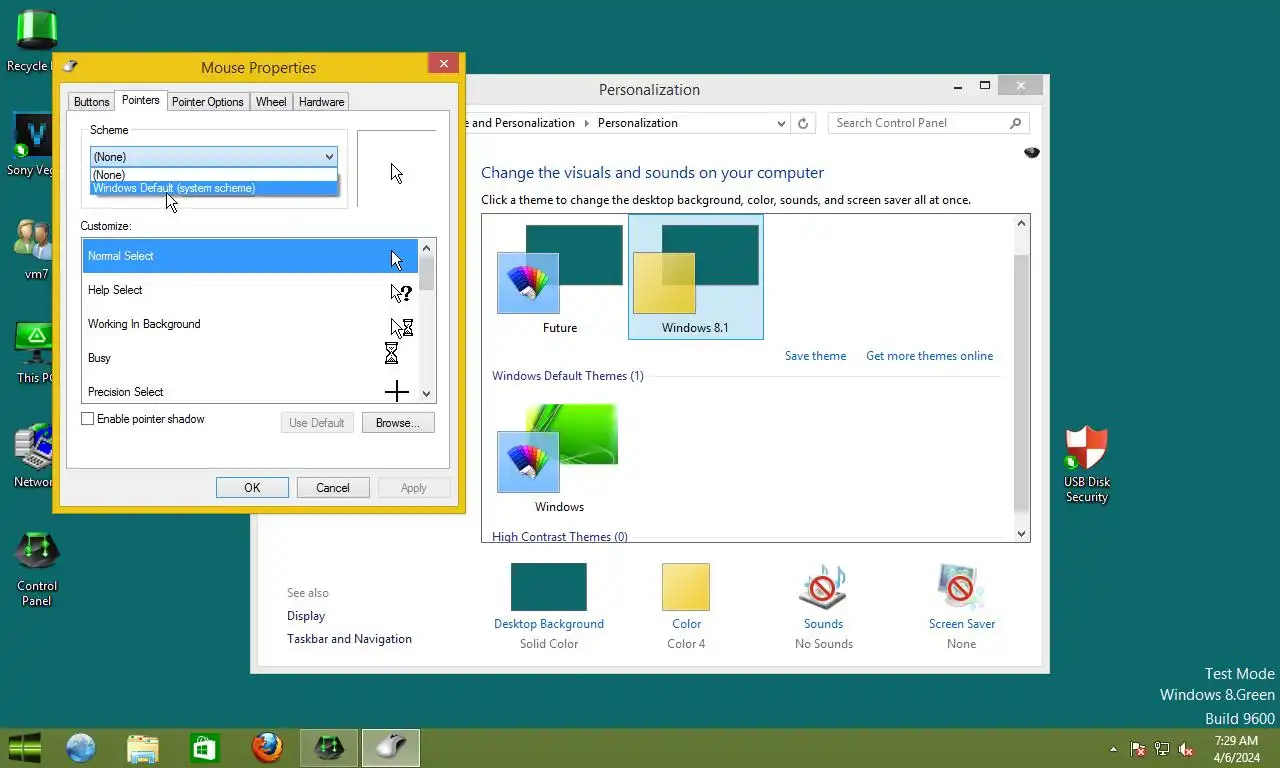The width and height of the screenshot is (1280, 768).
Task: Switch to the Pointers tab
Action: pos(140,100)
